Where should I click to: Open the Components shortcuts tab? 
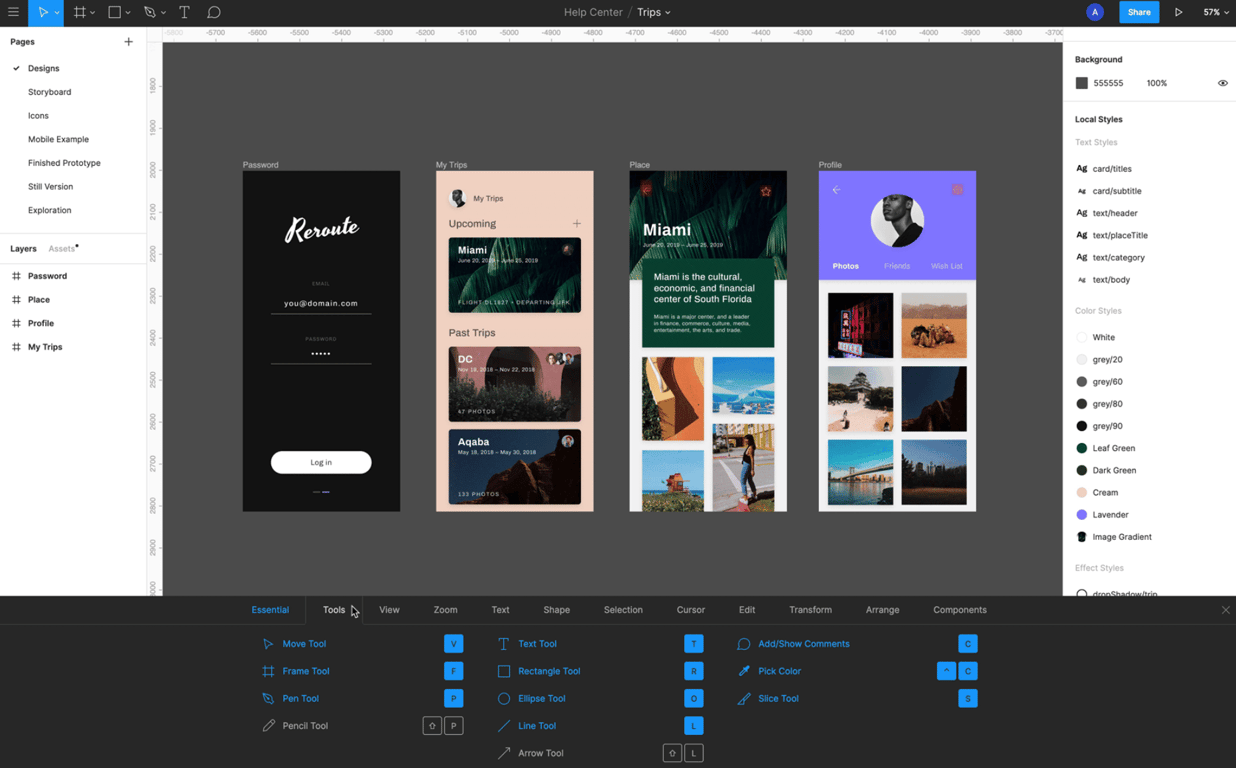click(960, 610)
